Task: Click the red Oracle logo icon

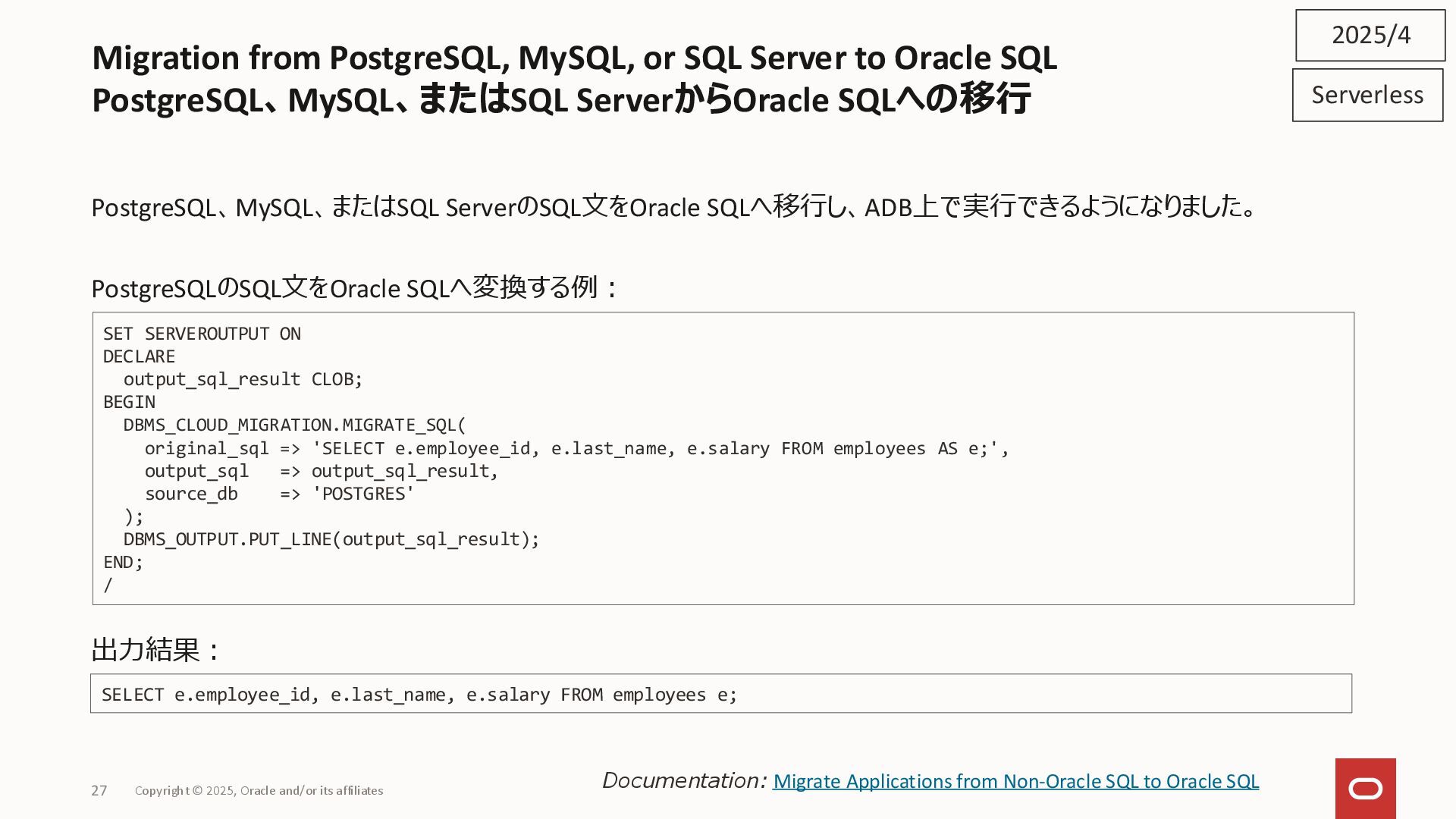Action: point(1365,789)
